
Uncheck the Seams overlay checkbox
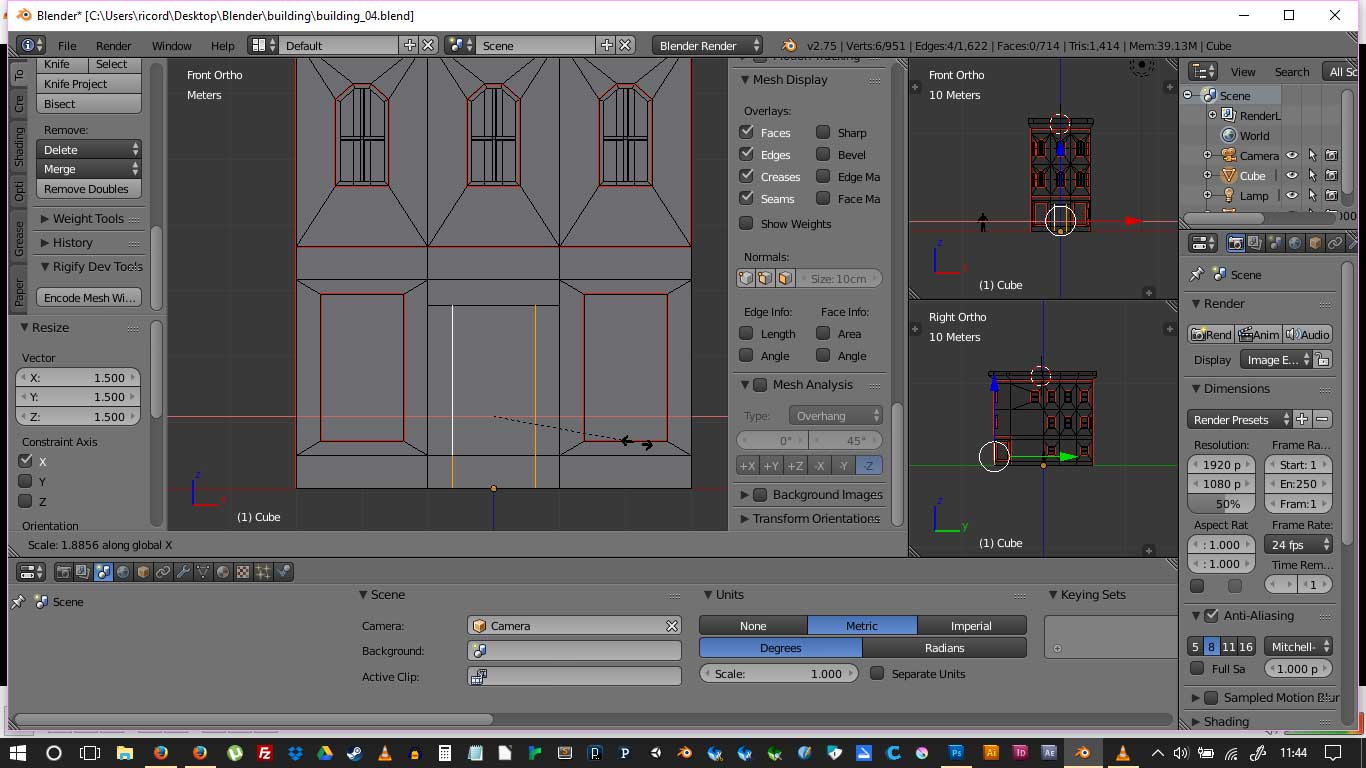click(x=746, y=199)
